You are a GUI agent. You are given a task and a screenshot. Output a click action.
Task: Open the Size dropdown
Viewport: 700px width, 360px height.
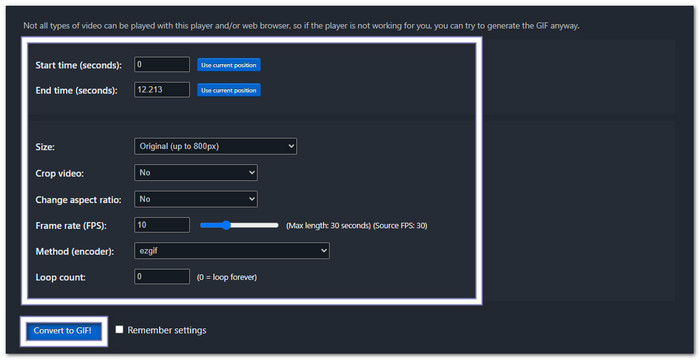click(215, 146)
